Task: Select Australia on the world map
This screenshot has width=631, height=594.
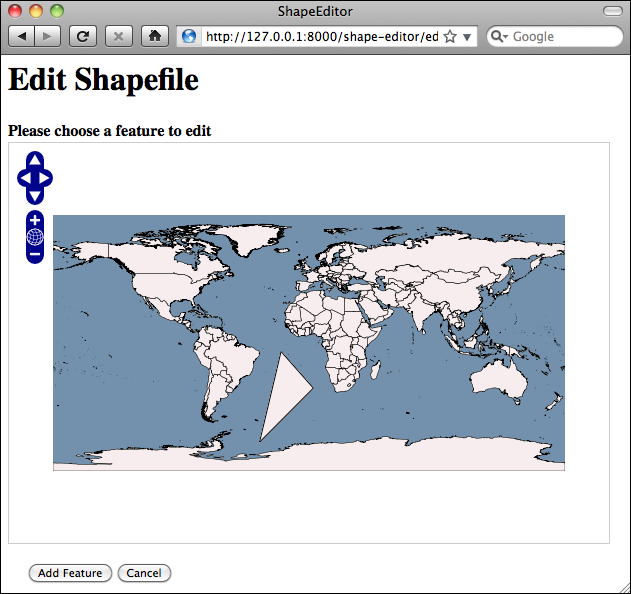Action: pos(499,380)
